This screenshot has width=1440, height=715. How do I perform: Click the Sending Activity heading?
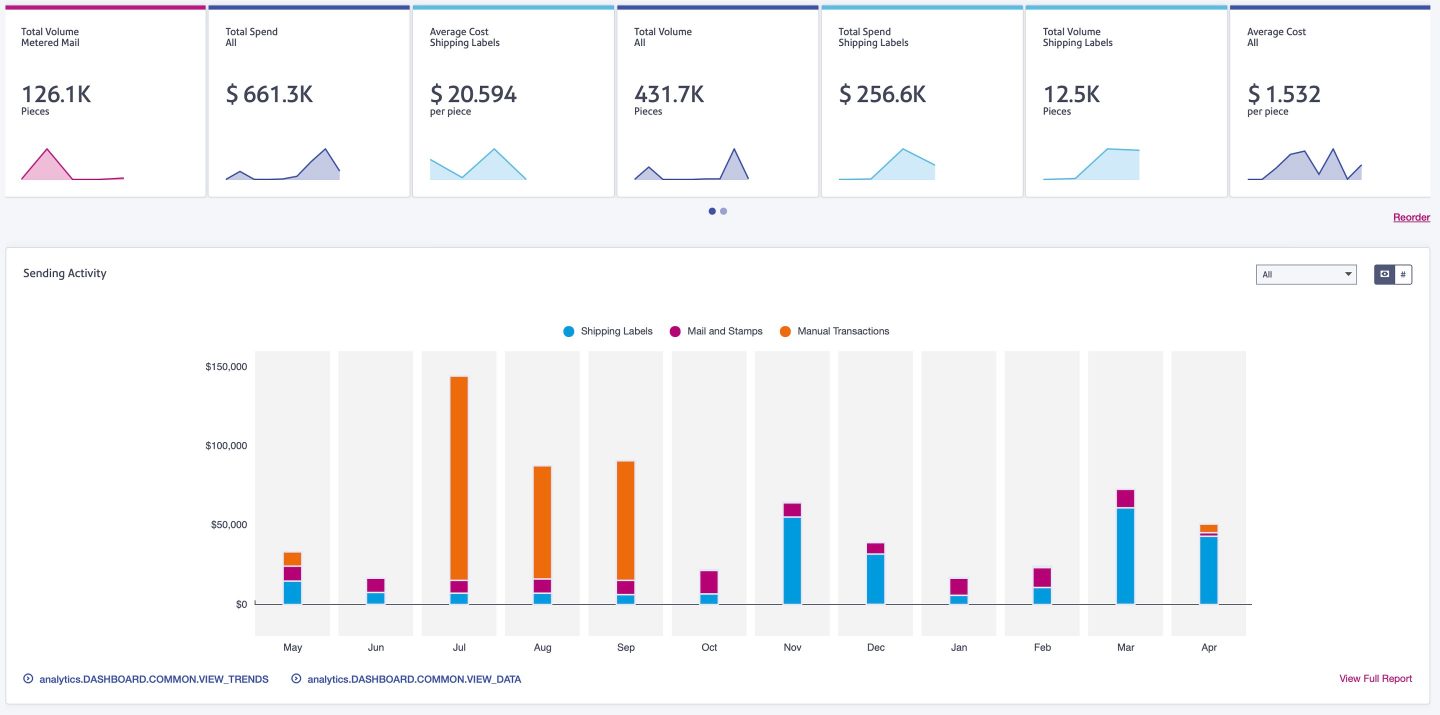point(65,273)
